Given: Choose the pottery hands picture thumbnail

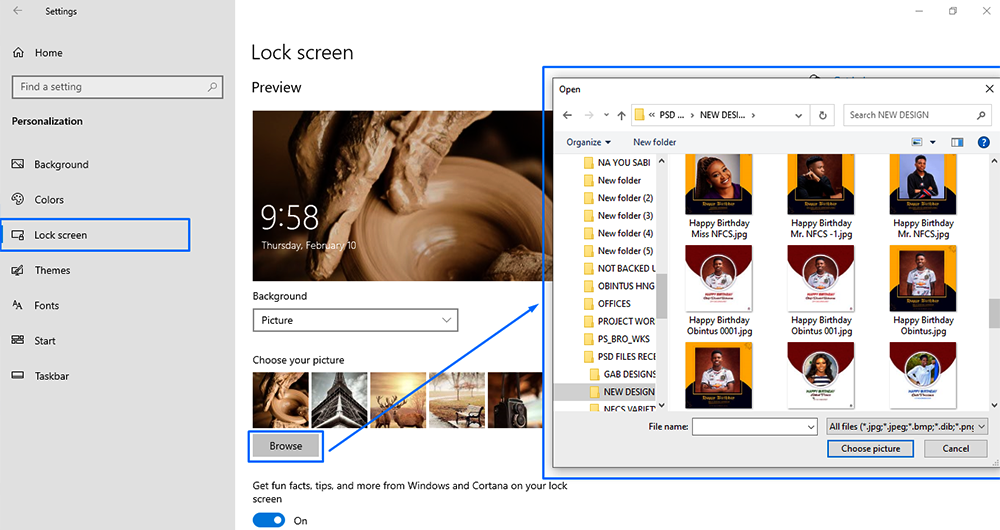Looking at the screenshot, I should click(x=281, y=400).
